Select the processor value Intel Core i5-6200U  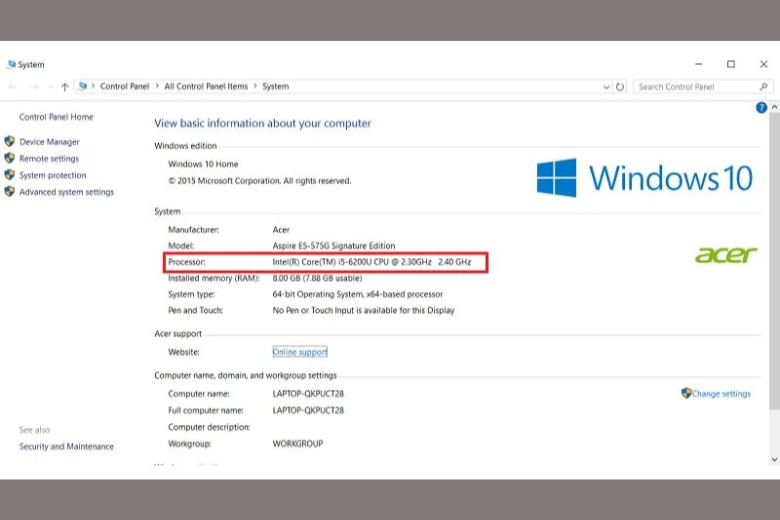372,262
